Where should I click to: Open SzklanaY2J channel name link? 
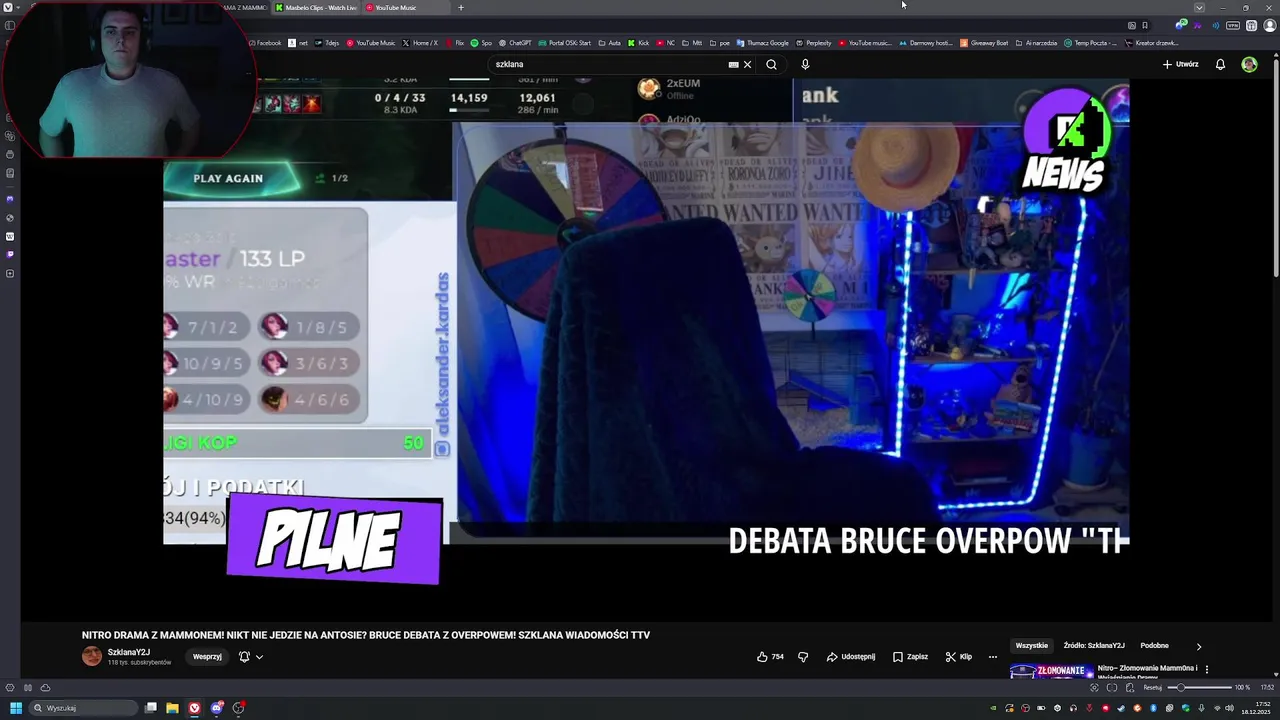129,653
